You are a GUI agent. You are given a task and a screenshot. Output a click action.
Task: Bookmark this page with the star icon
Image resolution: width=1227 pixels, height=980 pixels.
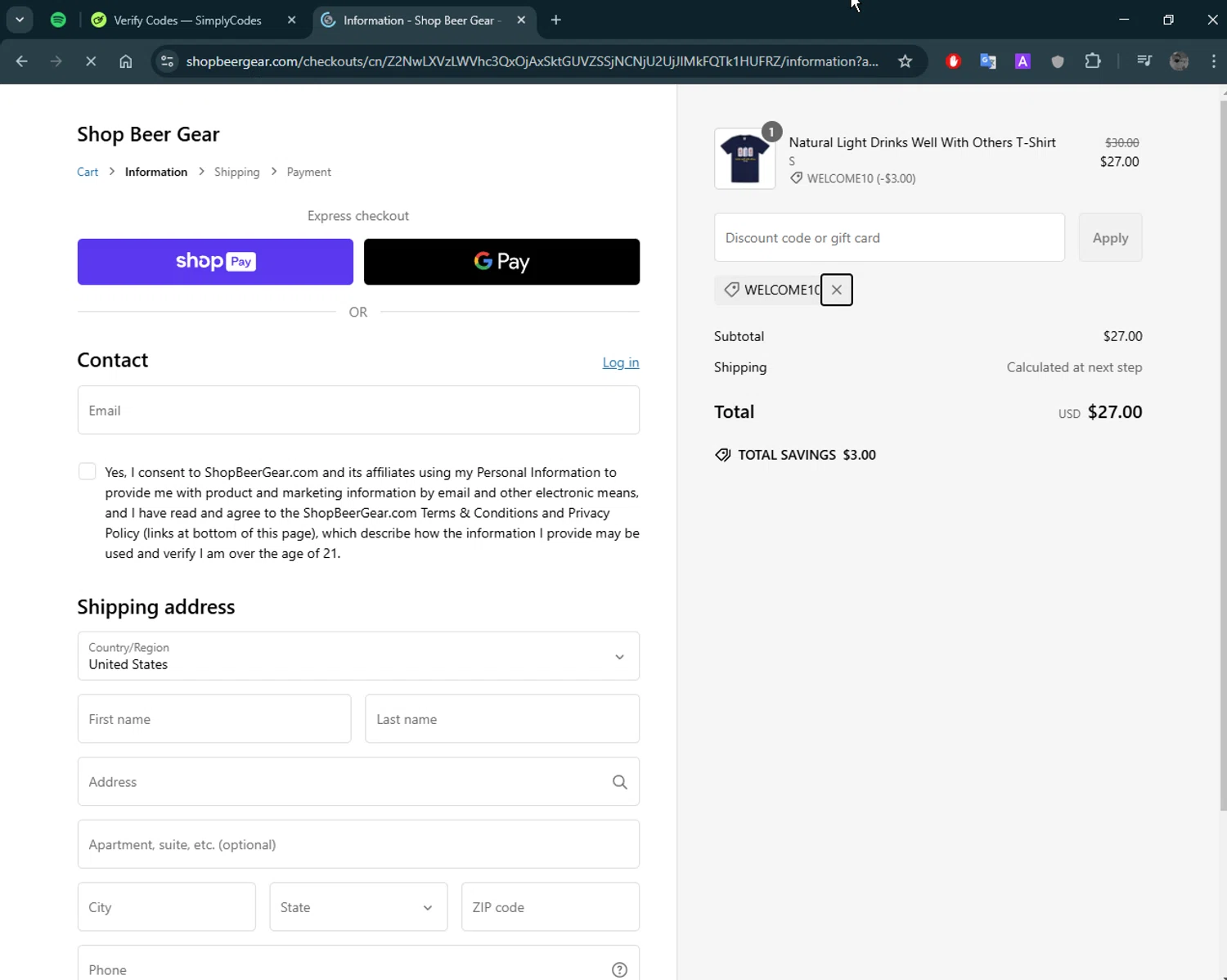pyautogui.click(x=905, y=61)
